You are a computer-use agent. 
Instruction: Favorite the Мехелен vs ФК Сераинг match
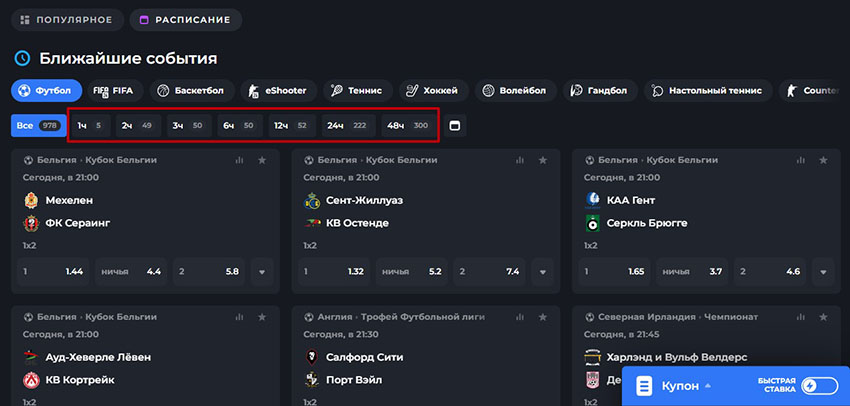click(x=262, y=160)
